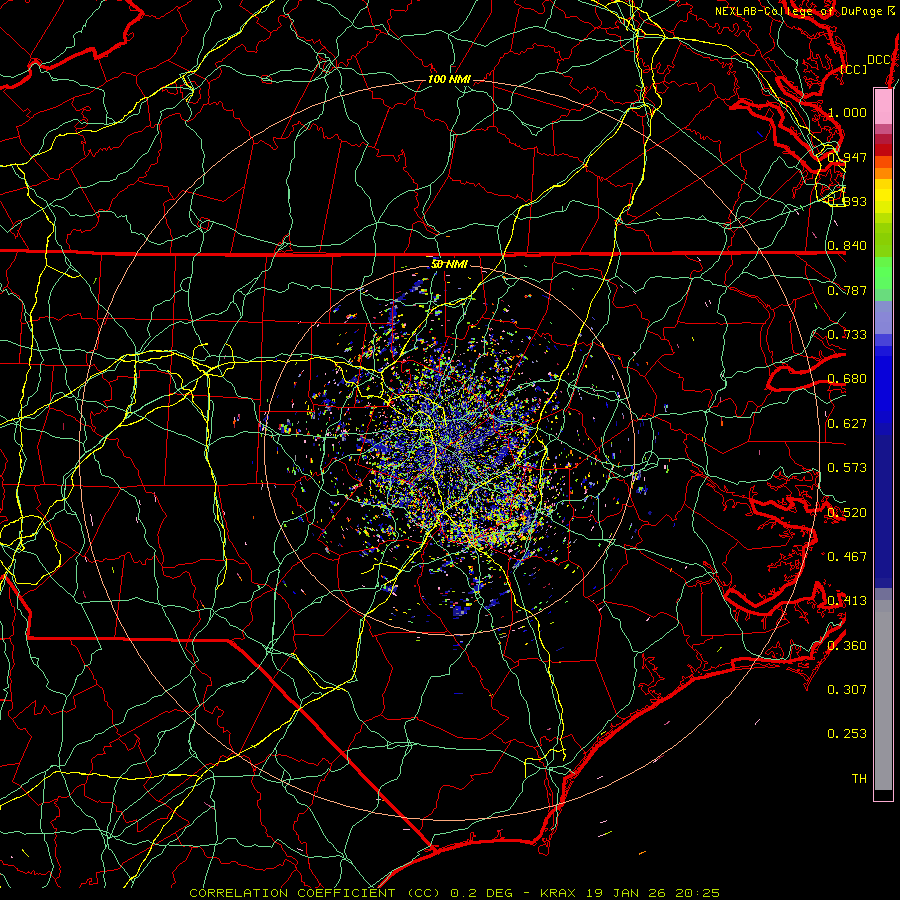Screen dimensions: 900x900
Task: Pick the bright green color bar segment
Action: coord(883,273)
